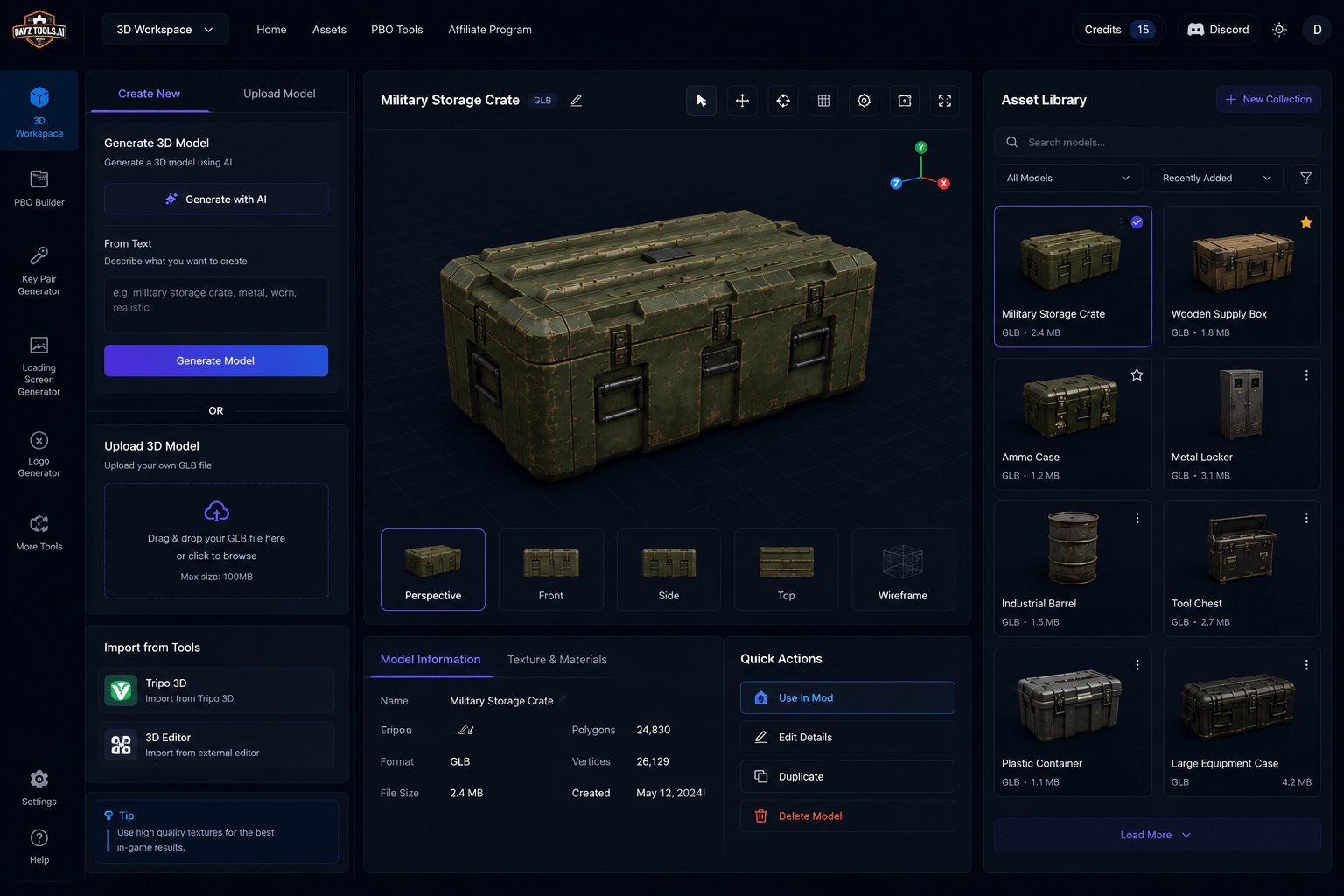Toggle the grid view icon
Screen dimensions: 1344x896
(x=823, y=101)
